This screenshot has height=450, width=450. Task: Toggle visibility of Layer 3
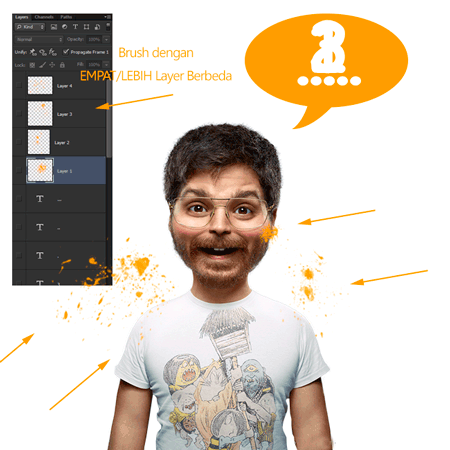point(19,114)
